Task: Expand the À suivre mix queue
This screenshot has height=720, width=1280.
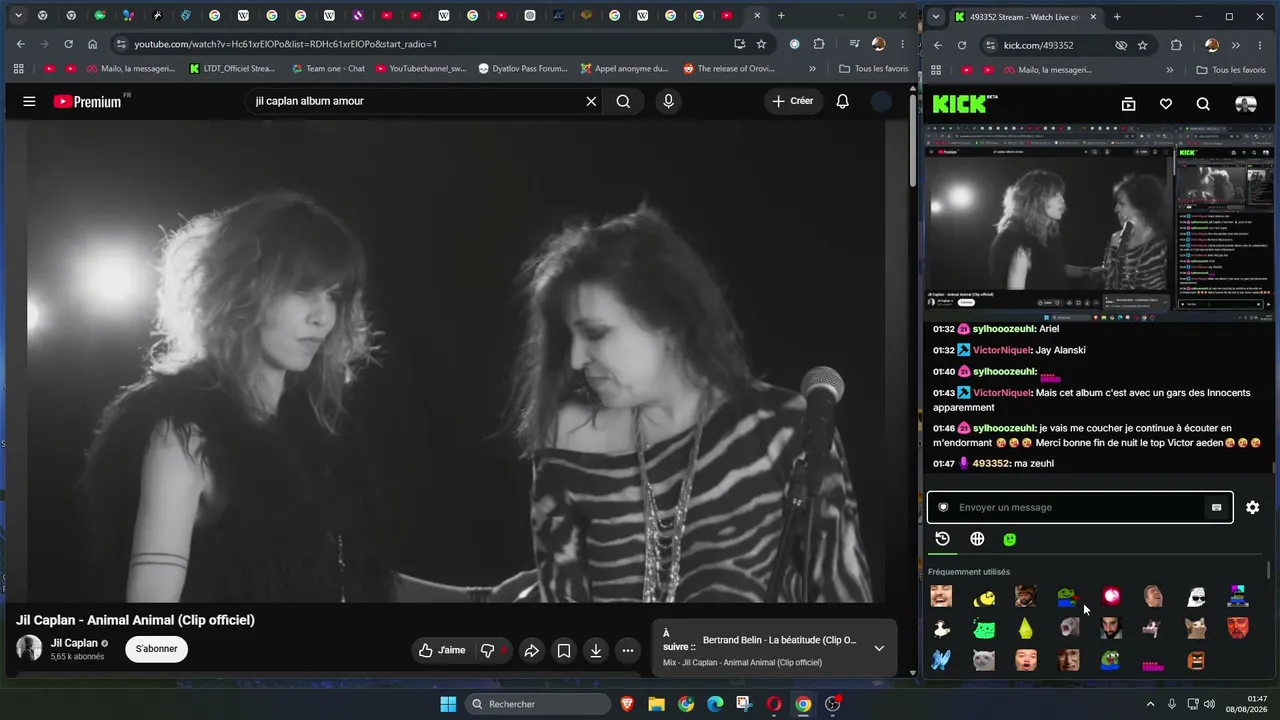Action: point(879,648)
